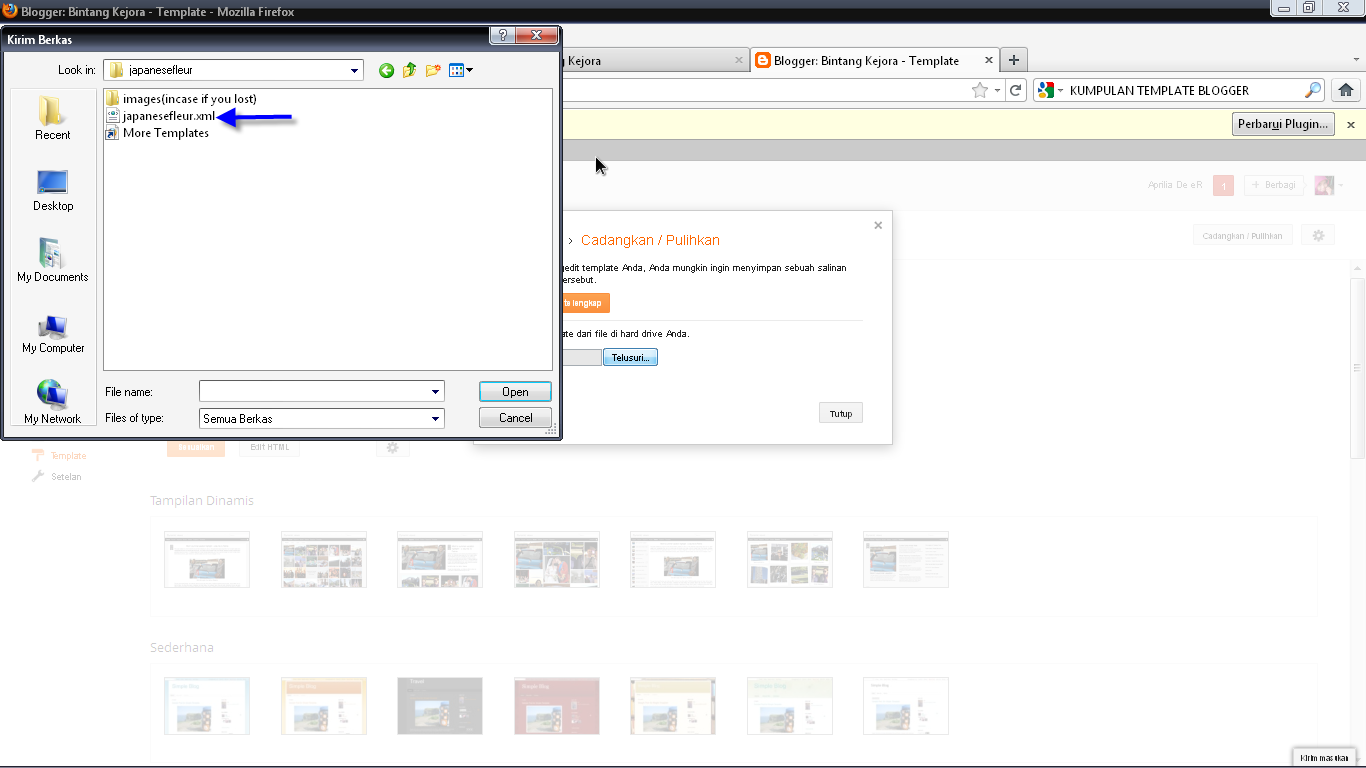This screenshot has width=1366, height=768.
Task: Cancel the Kirim Berkas dialog
Action: tap(515, 418)
